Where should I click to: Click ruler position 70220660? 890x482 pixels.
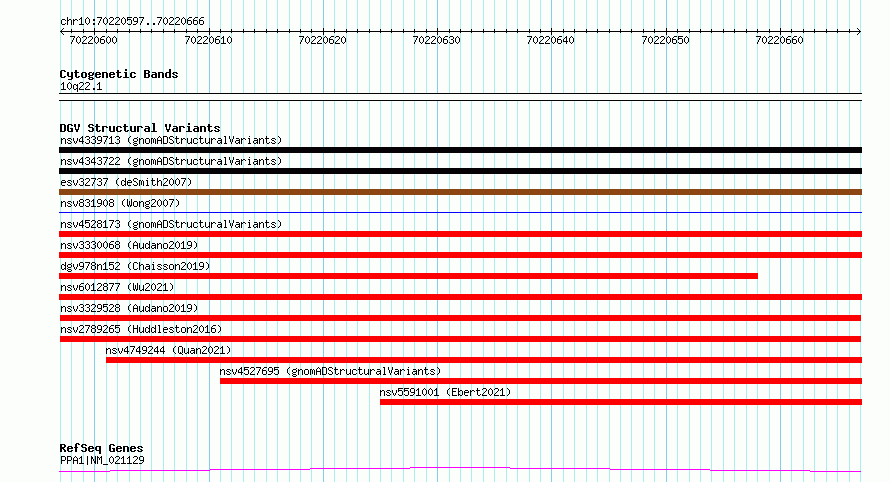point(779,40)
